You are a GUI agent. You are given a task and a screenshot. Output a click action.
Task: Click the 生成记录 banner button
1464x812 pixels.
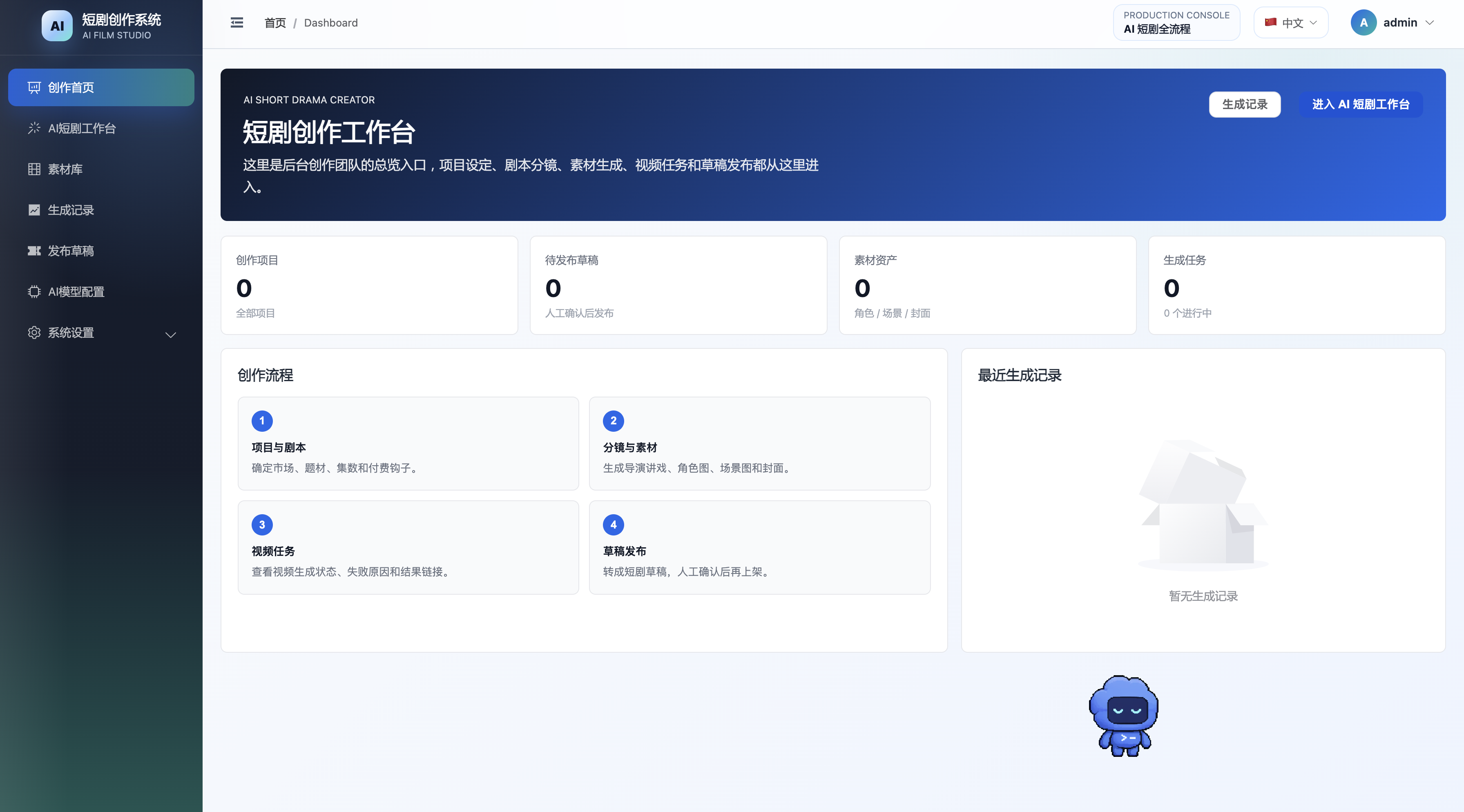point(1245,105)
